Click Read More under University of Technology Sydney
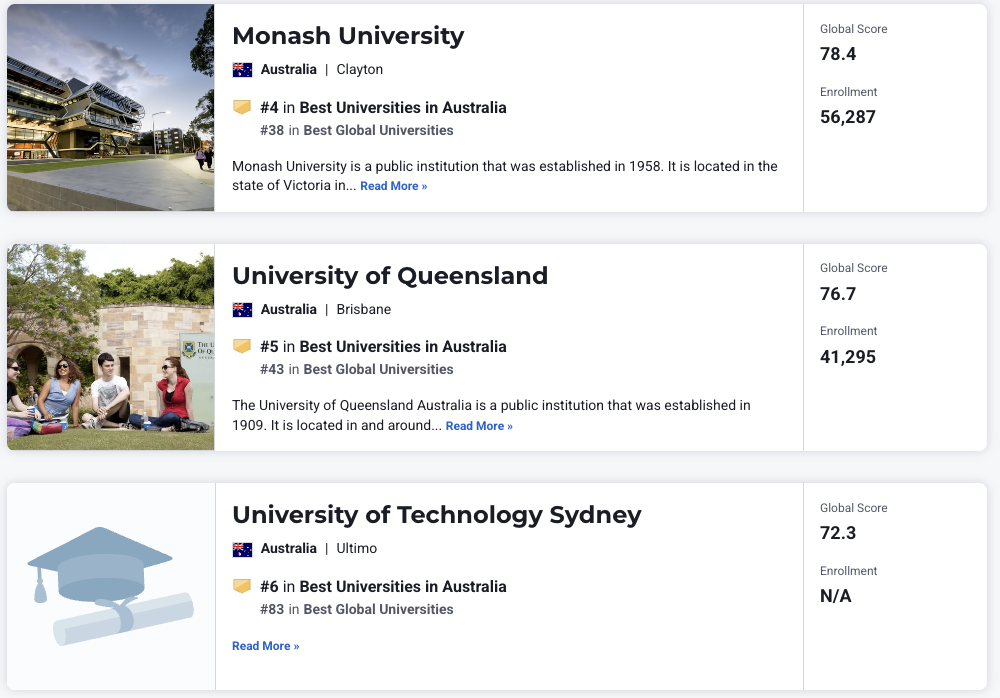 (x=265, y=646)
